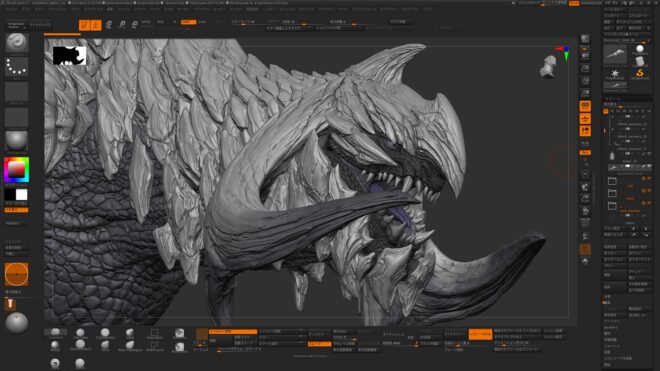
Task: Select the PolyMesh3D star tool
Action: [615, 74]
